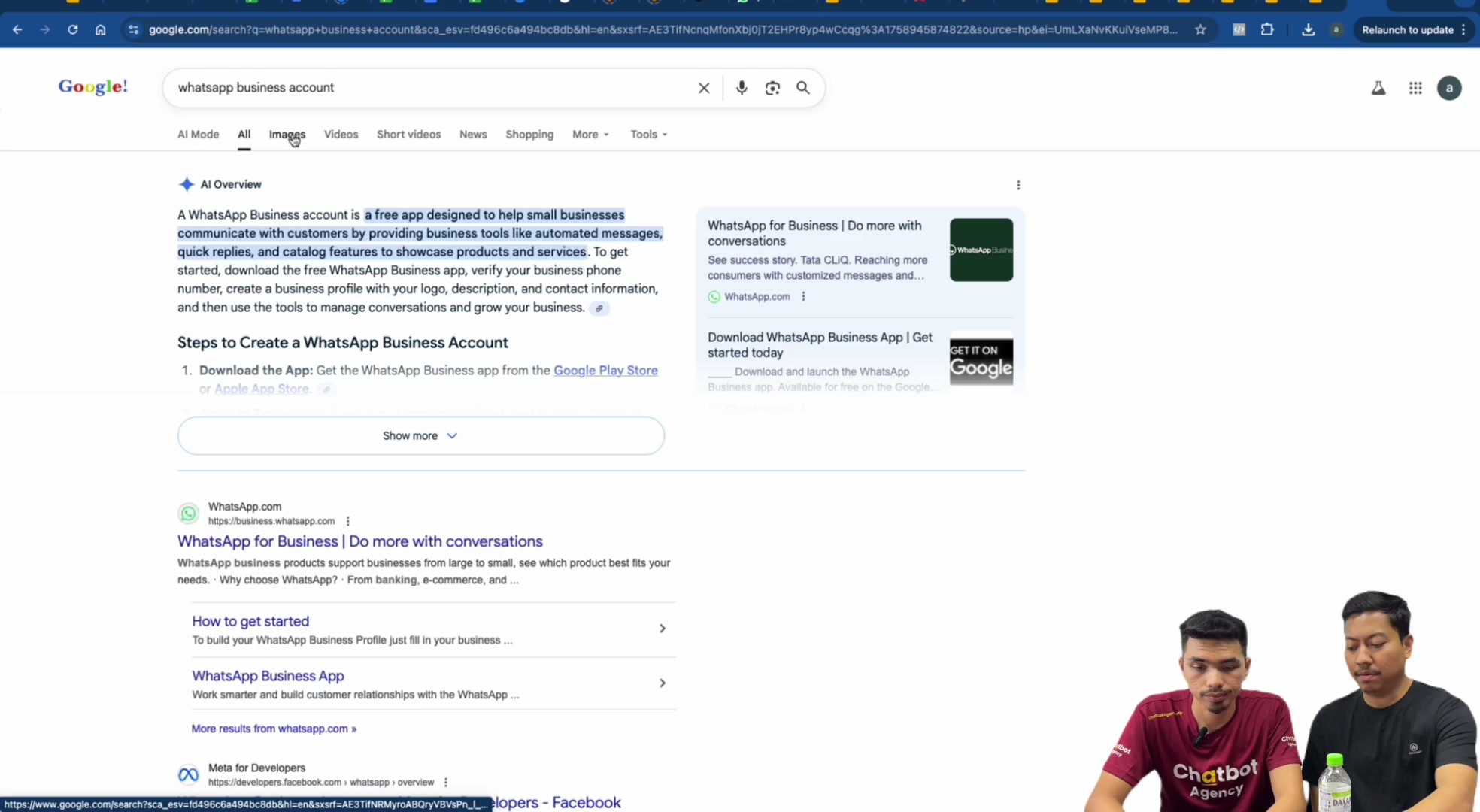Open chevron on How to get started
The width and height of the screenshot is (1480, 812).
(662, 629)
